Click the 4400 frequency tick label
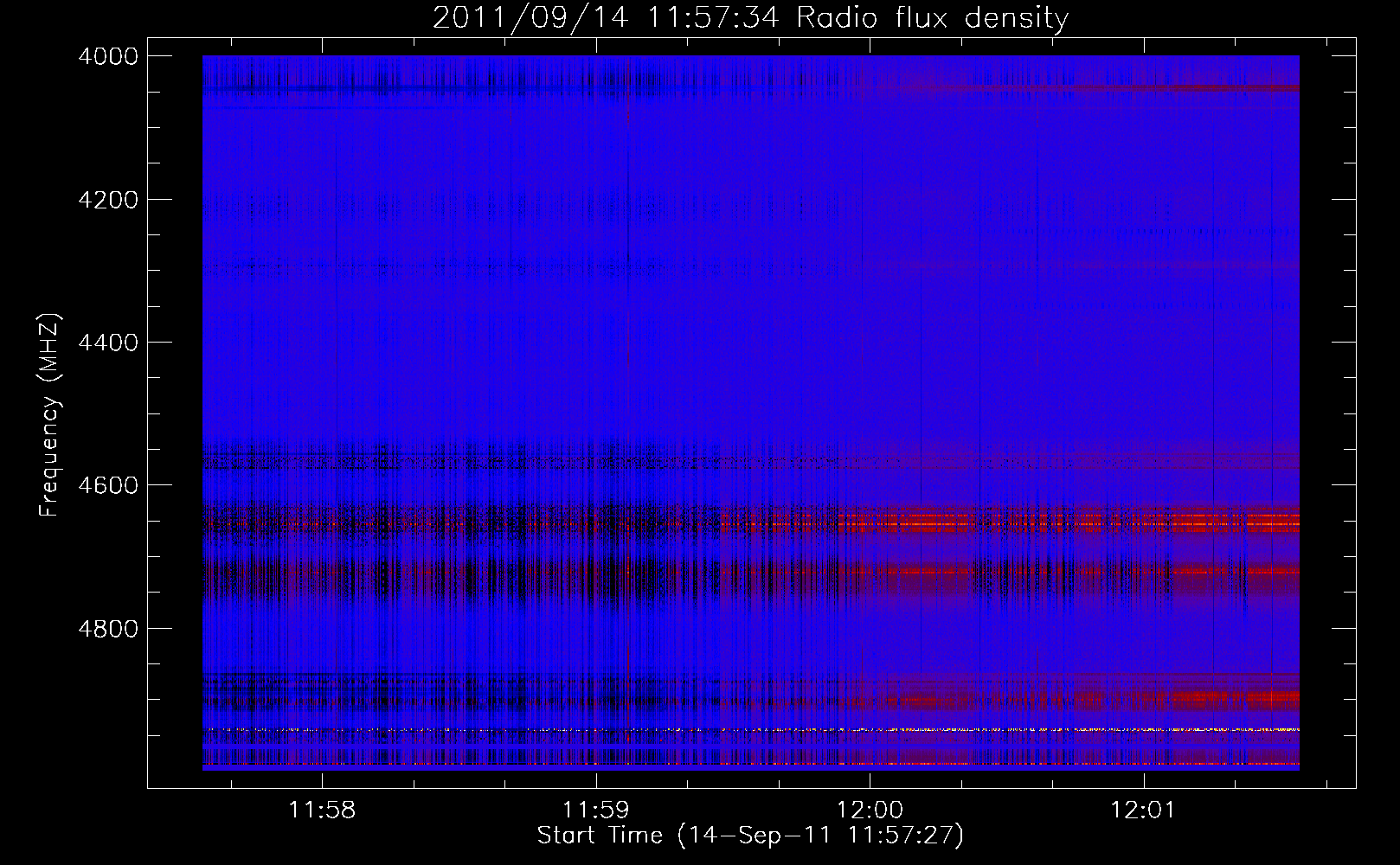 pos(108,343)
